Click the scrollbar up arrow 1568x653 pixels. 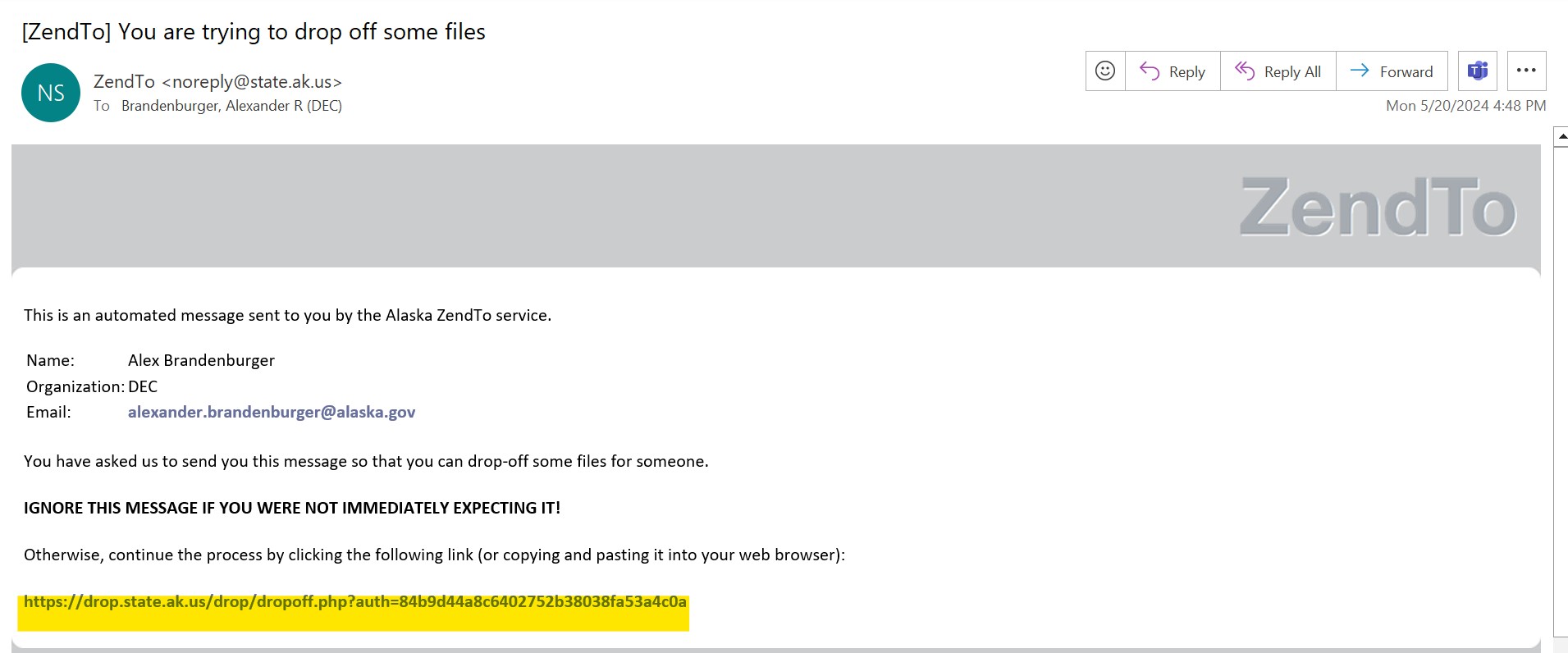(1561, 137)
